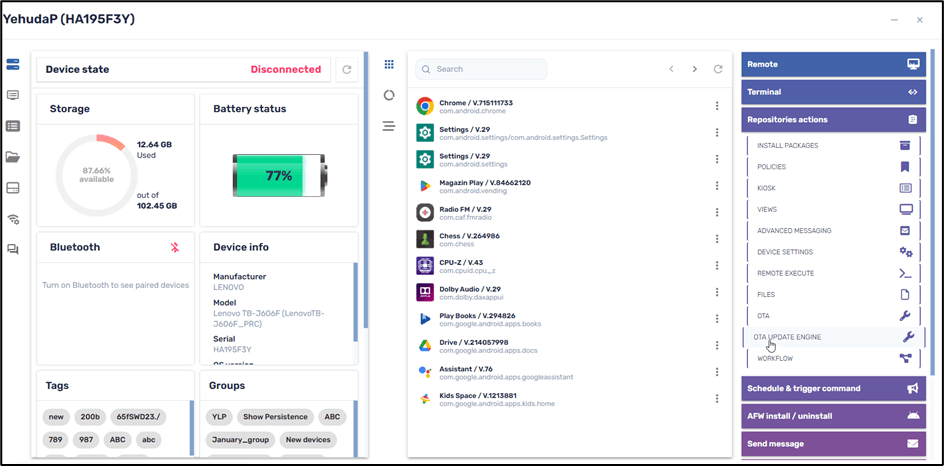The height and width of the screenshot is (466, 944).
Task: Click the Bluetooth disabled icon
Action: pyautogui.click(x=174, y=247)
